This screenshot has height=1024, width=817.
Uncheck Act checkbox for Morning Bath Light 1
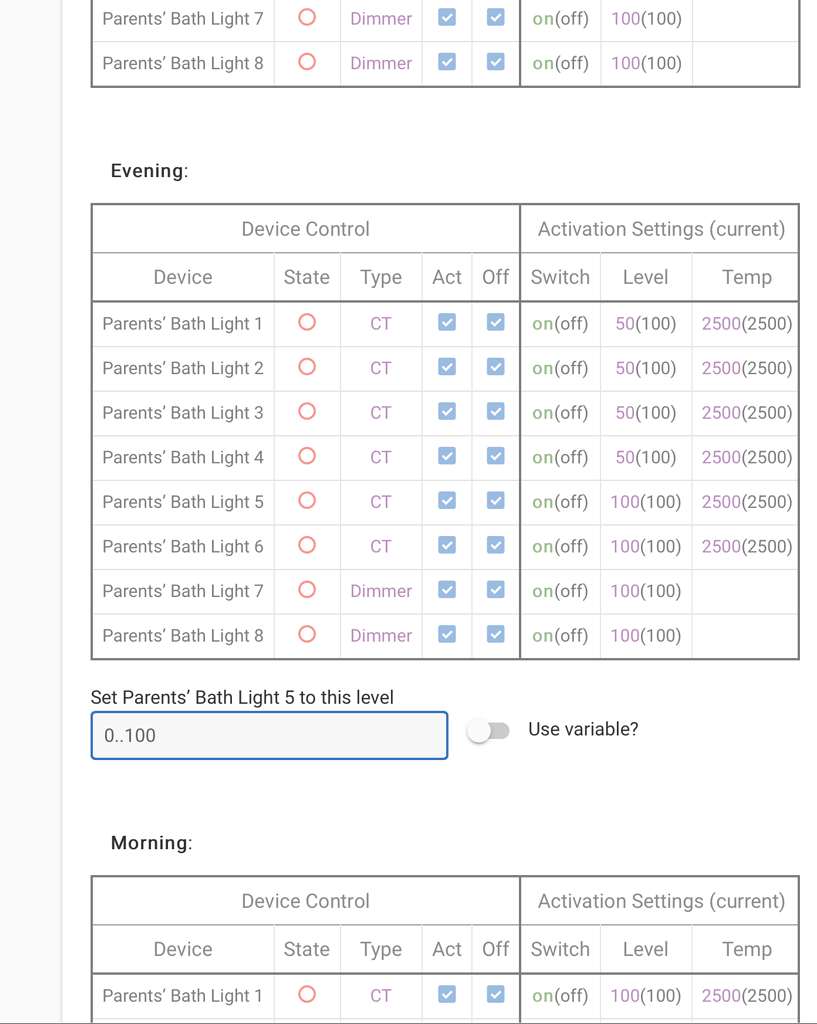(447, 995)
